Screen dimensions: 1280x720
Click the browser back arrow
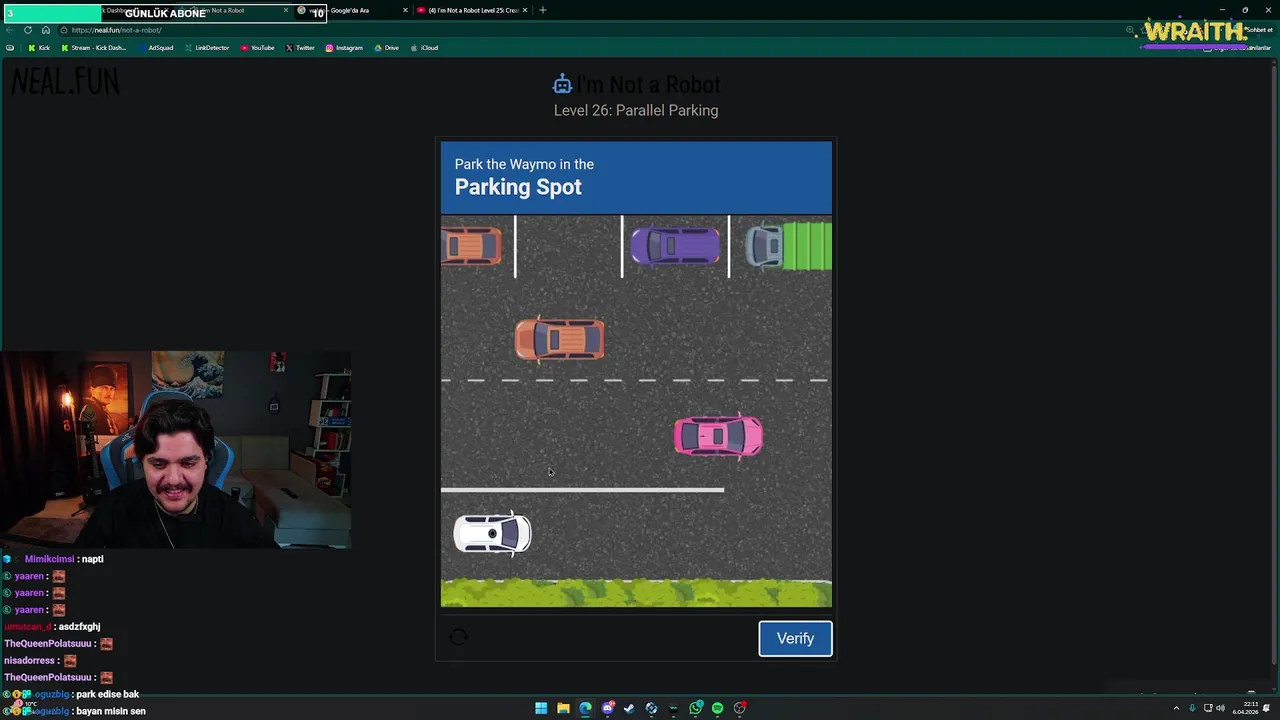(10, 30)
